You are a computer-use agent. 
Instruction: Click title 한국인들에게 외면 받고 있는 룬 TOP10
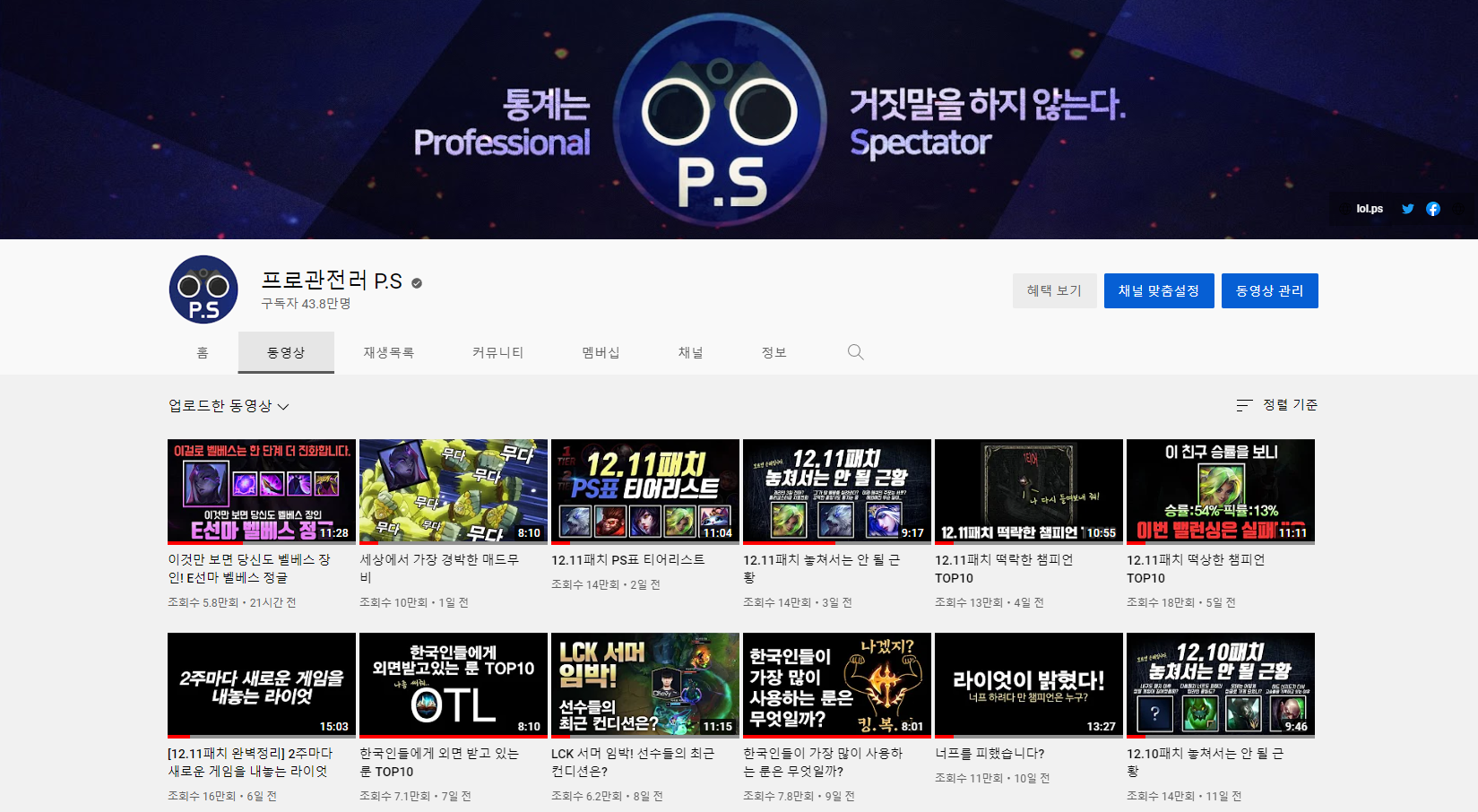[439, 762]
